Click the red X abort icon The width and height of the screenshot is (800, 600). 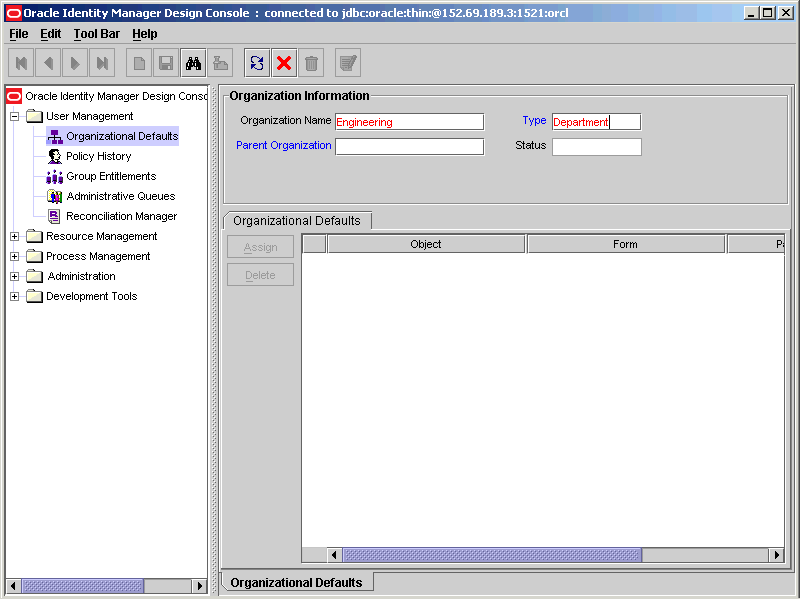tap(283, 62)
